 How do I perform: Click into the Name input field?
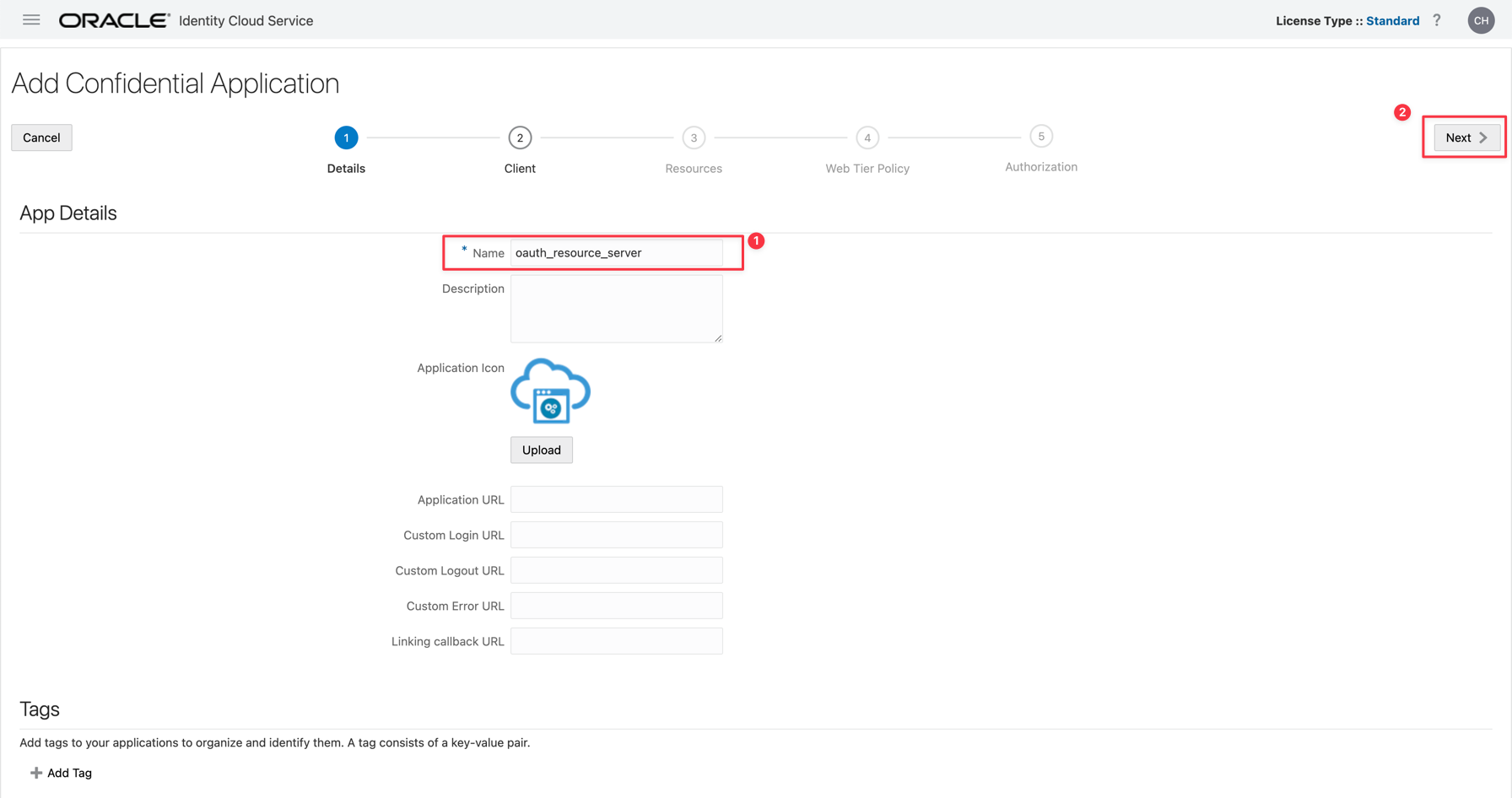click(x=616, y=253)
